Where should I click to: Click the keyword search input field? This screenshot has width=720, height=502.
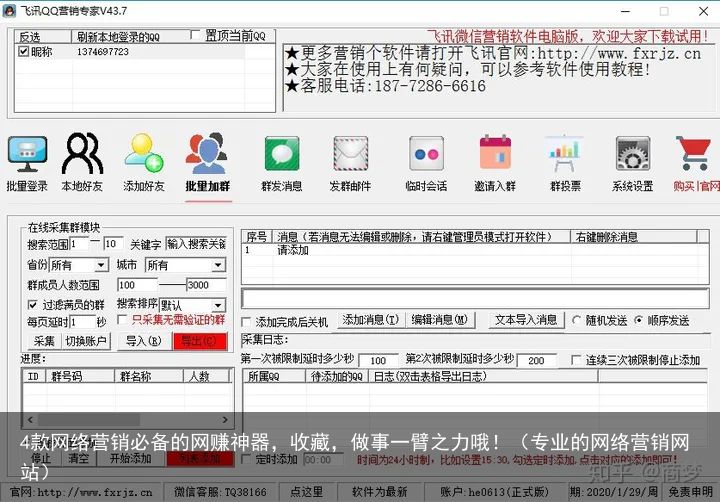[196, 244]
